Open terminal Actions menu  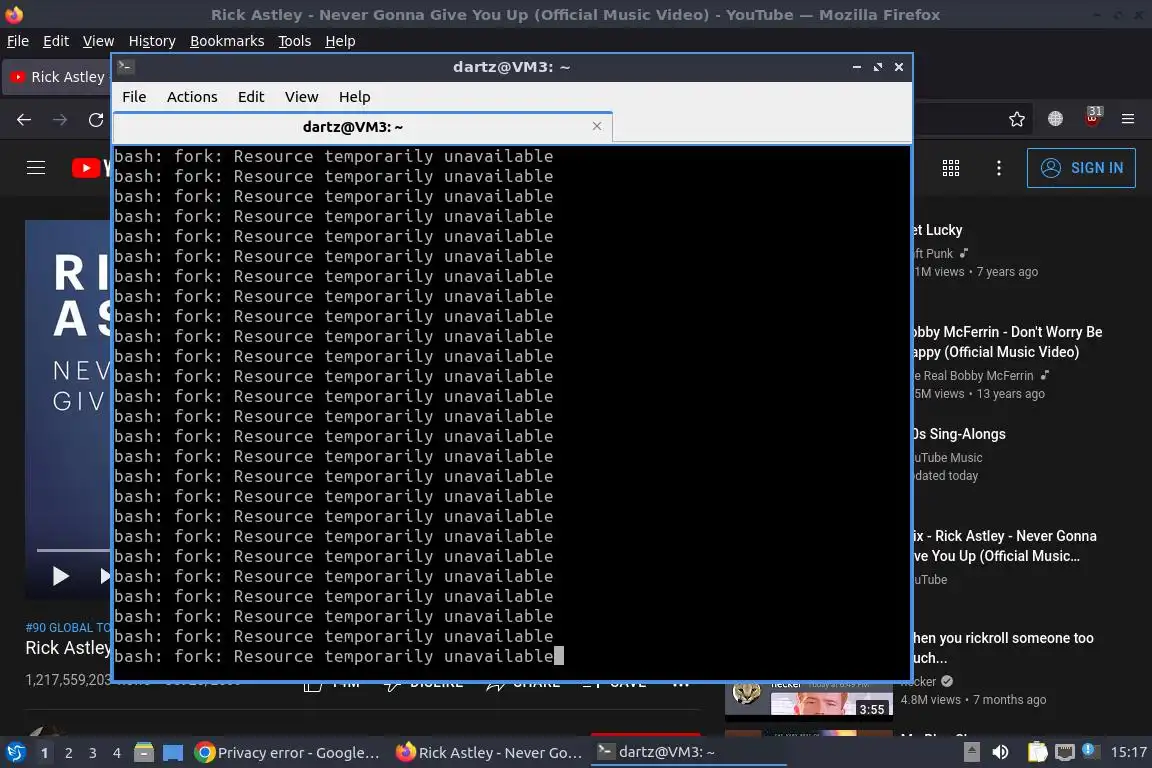click(x=192, y=97)
